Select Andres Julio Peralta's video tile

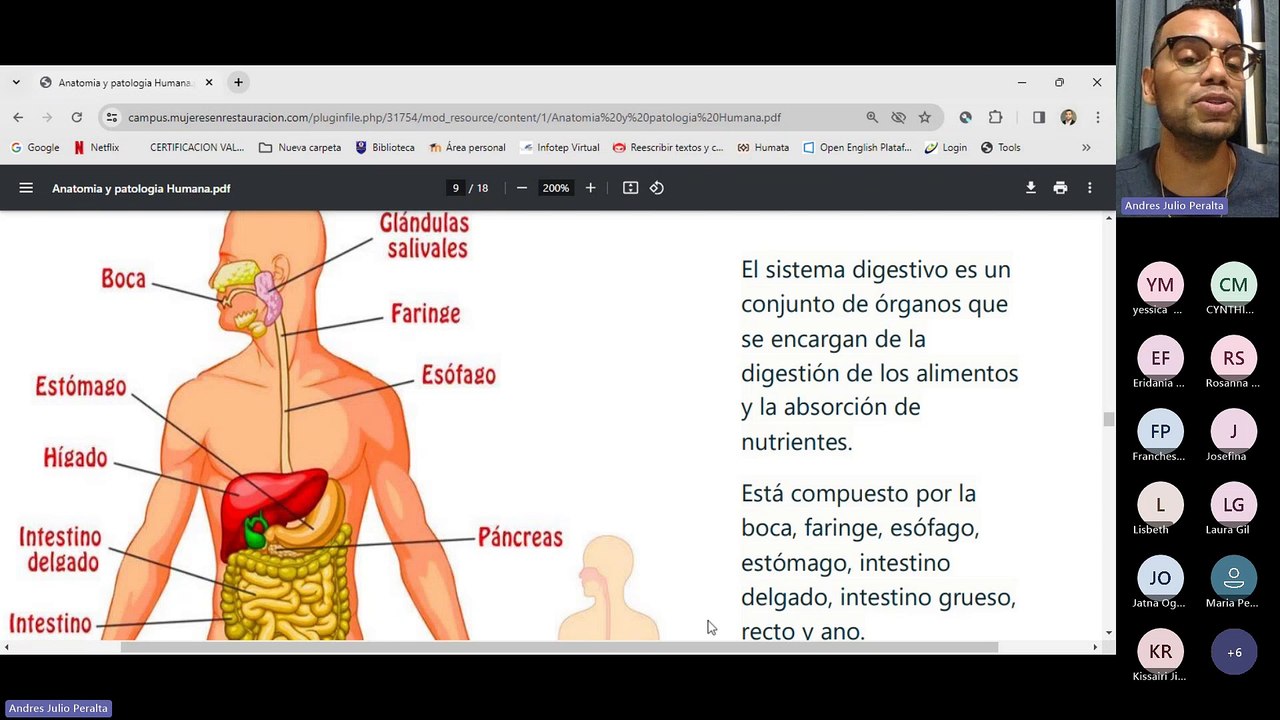point(1198,108)
